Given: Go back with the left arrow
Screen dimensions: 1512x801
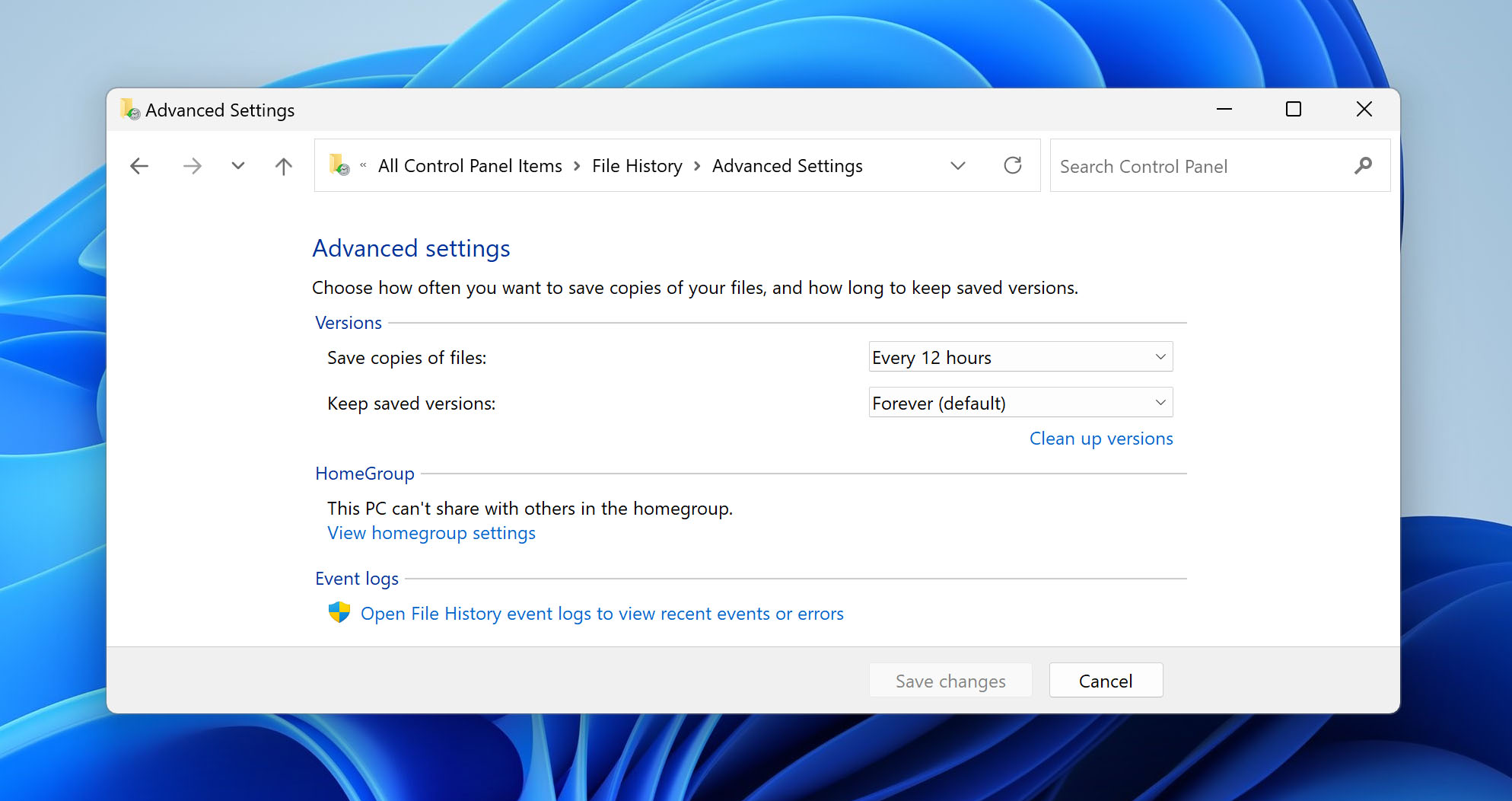Looking at the screenshot, I should tap(139, 166).
